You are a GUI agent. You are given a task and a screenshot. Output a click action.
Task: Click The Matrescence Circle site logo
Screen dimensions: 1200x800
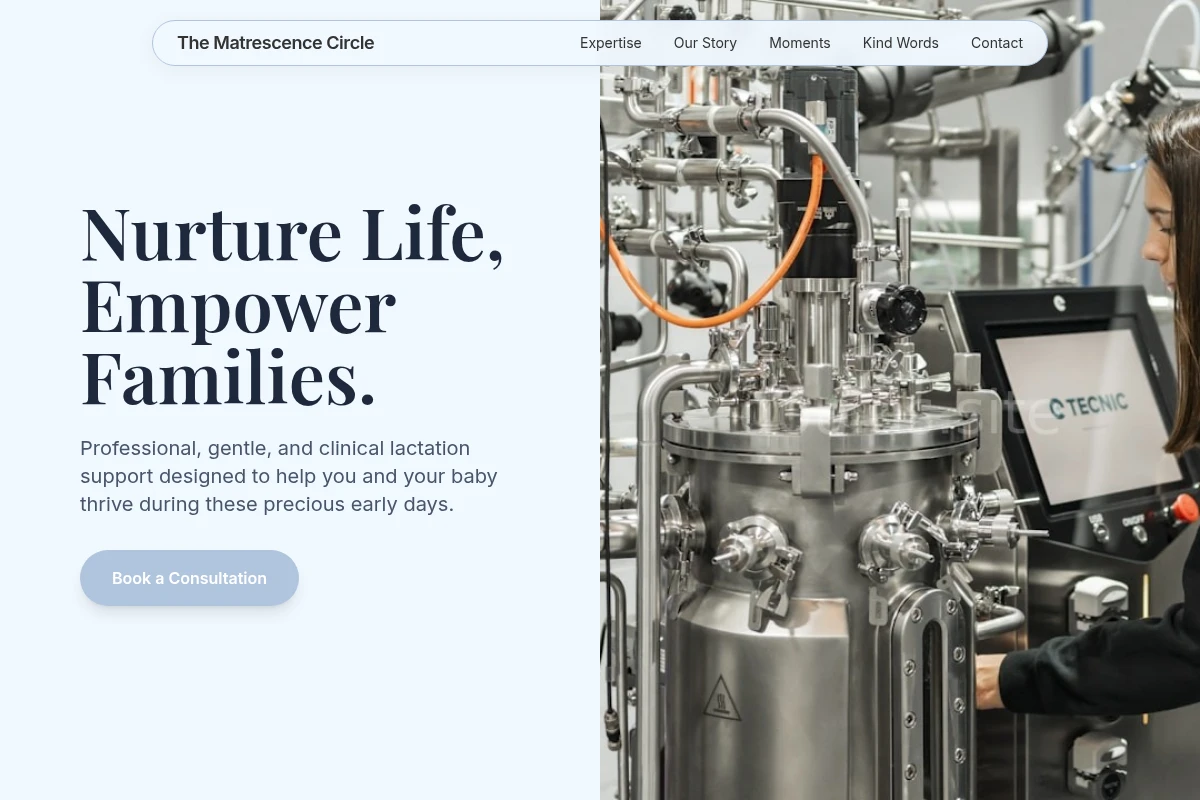pyautogui.click(x=276, y=43)
